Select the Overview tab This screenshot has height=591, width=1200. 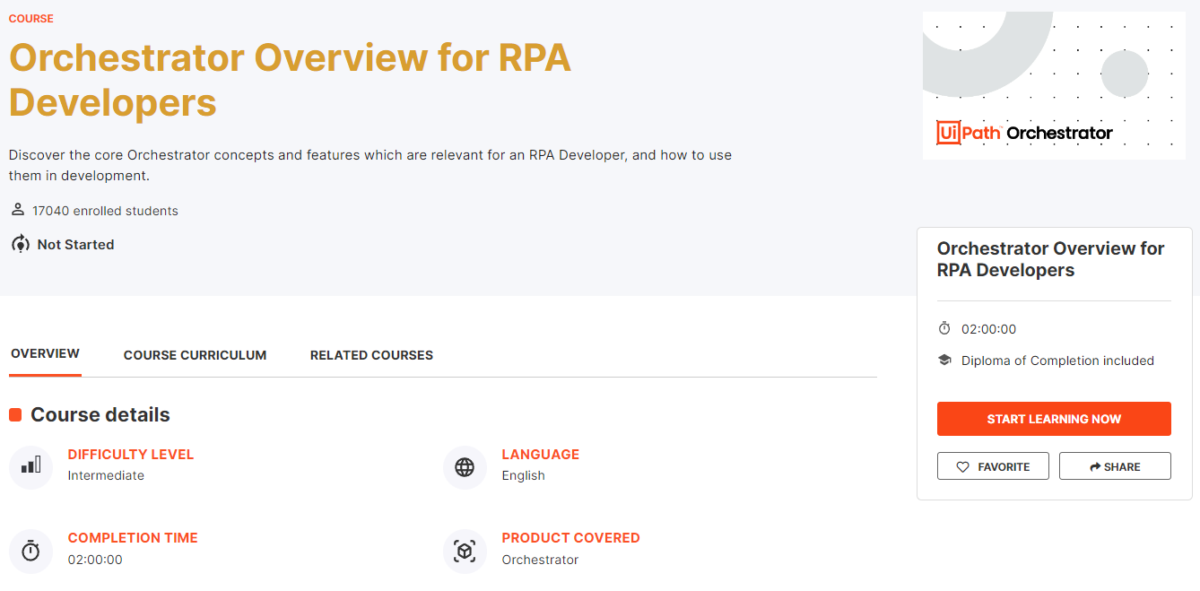click(x=45, y=353)
